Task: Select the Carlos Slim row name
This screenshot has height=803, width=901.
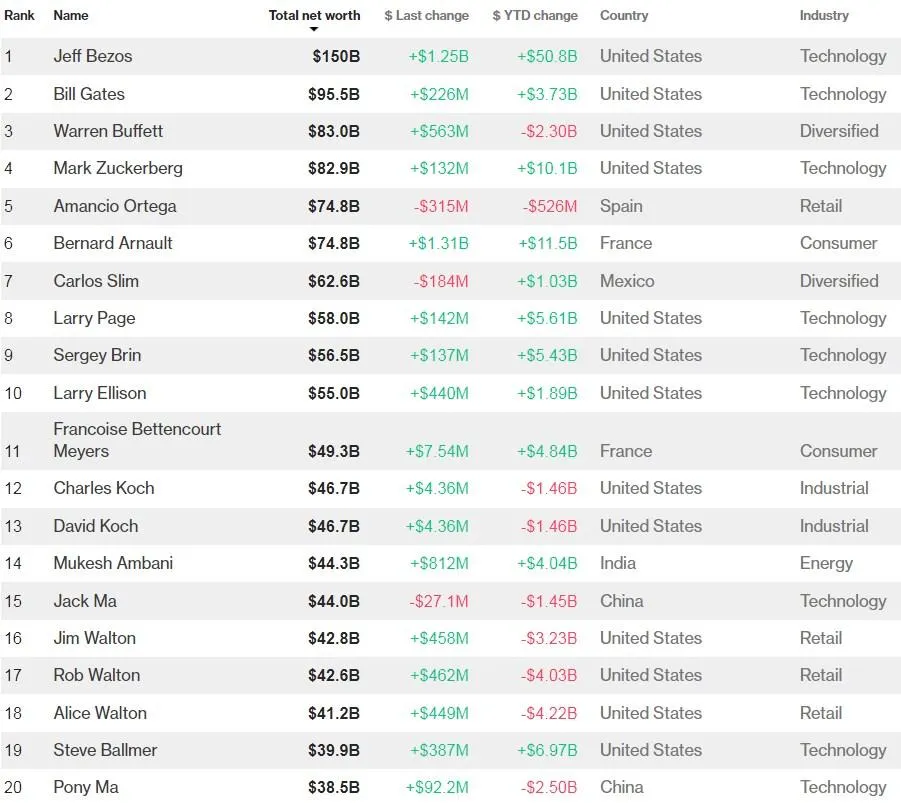Action: point(96,281)
